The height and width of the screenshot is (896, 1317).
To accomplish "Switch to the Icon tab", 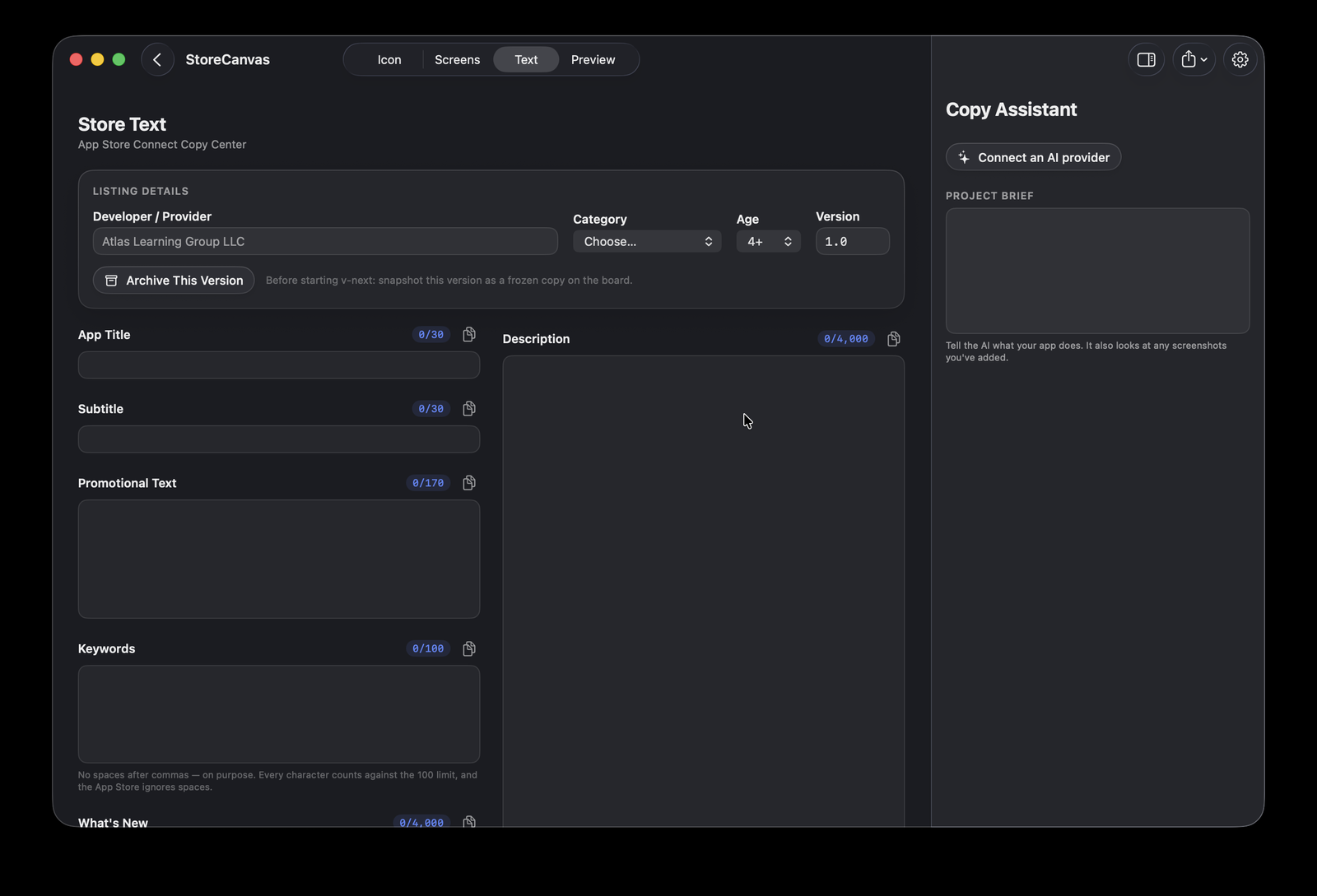I will 389,59.
